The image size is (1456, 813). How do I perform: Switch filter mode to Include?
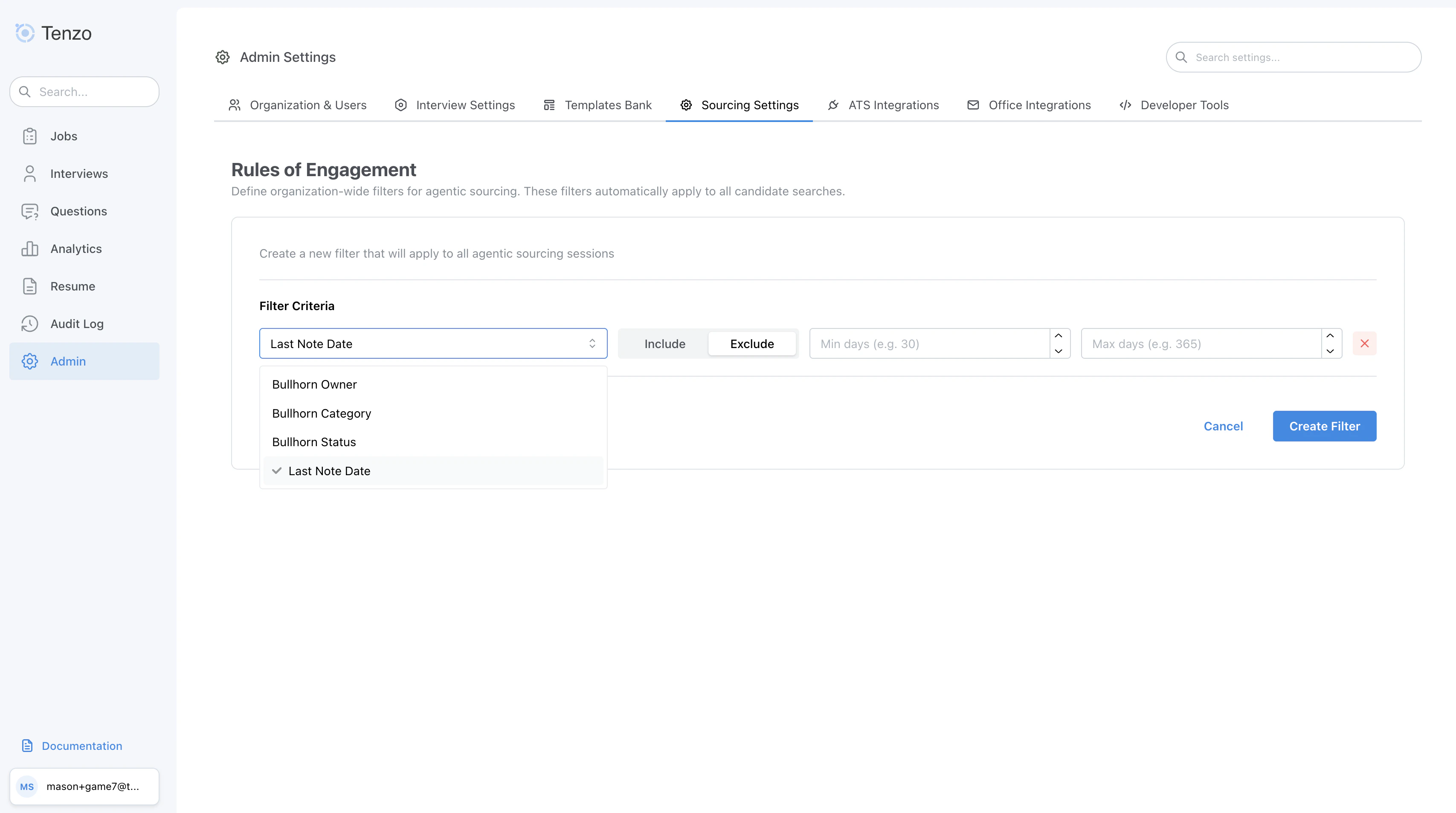coord(664,344)
